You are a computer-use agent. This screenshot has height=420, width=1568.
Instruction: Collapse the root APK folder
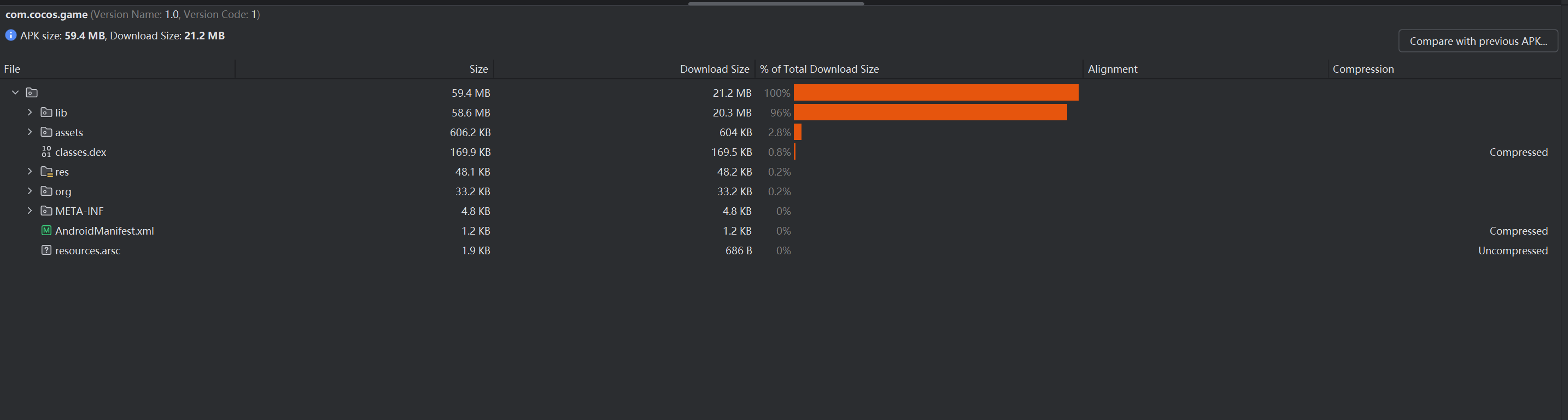(15, 92)
